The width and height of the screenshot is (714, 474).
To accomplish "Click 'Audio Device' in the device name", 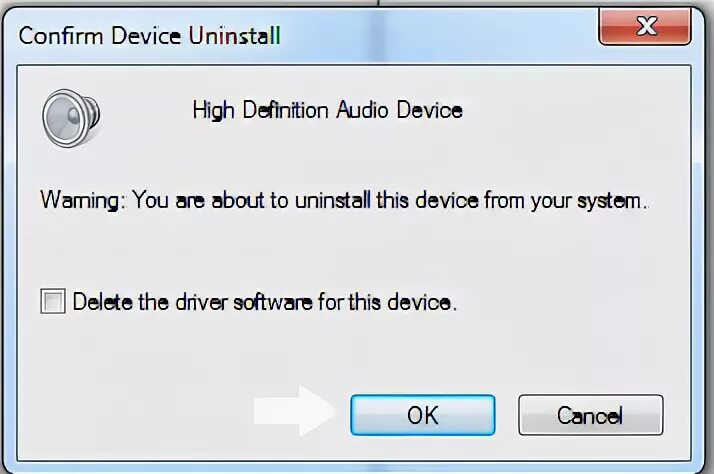I will tap(399, 111).
